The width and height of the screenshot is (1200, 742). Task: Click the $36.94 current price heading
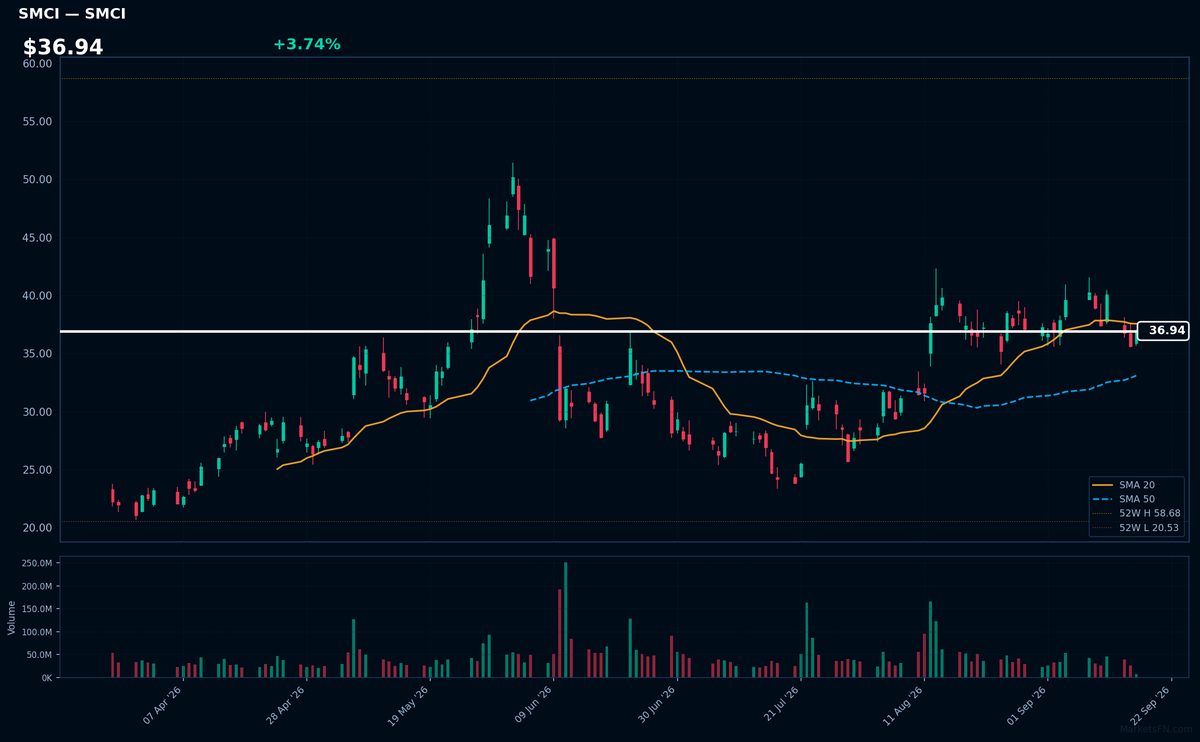click(63, 48)
